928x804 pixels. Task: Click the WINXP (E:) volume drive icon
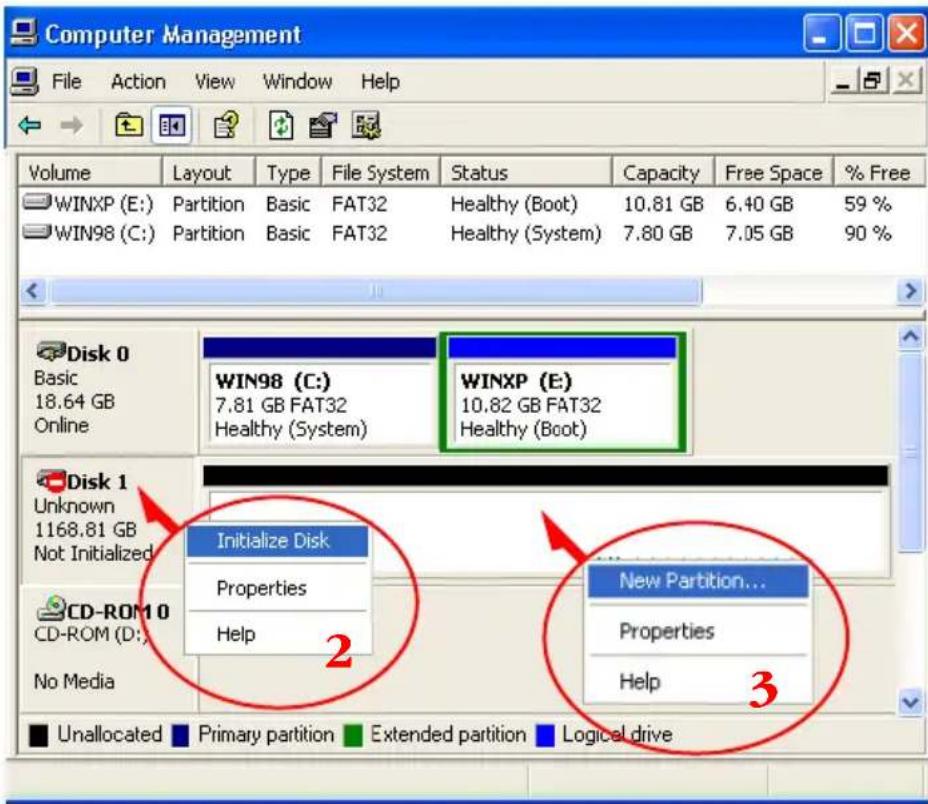click(37, 203)
